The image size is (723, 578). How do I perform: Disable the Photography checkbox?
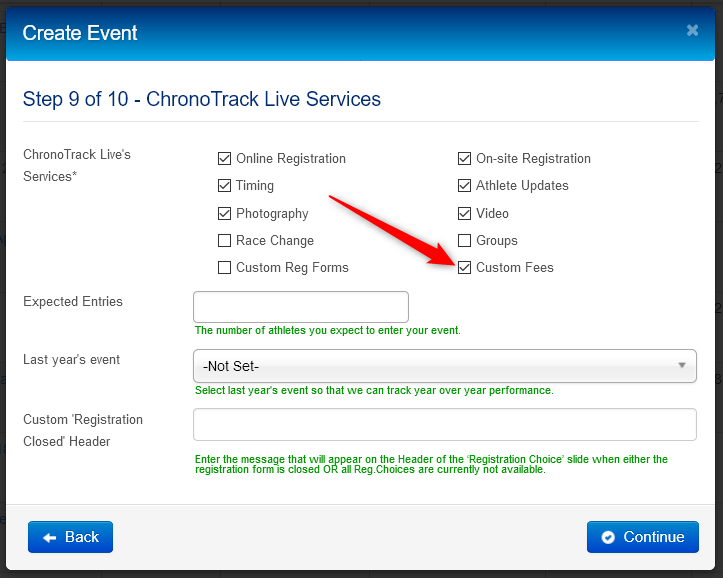(x=224, y=213)
